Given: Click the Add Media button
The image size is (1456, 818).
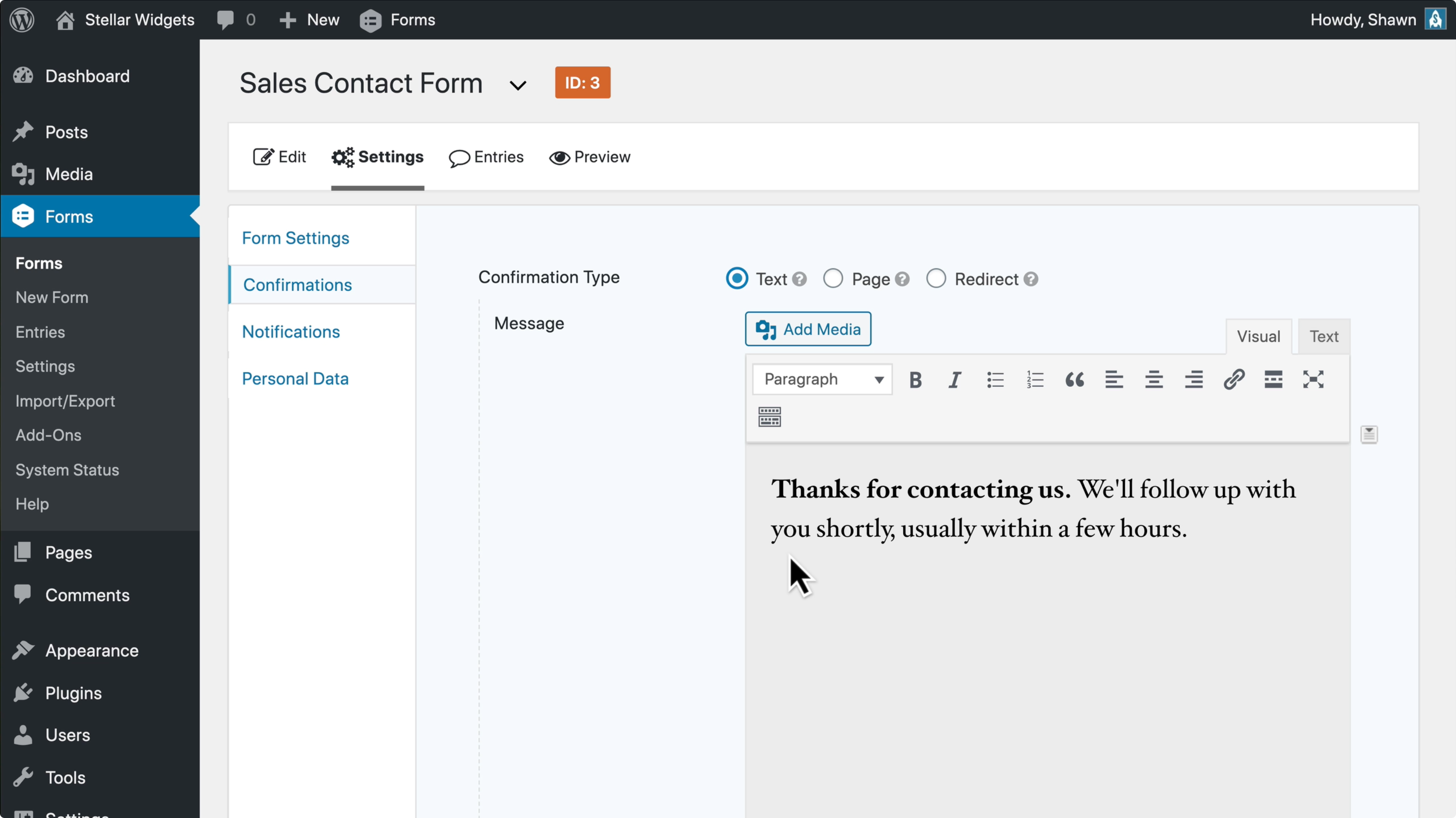Looking at the screenshot, I should [x=807, y=330].
